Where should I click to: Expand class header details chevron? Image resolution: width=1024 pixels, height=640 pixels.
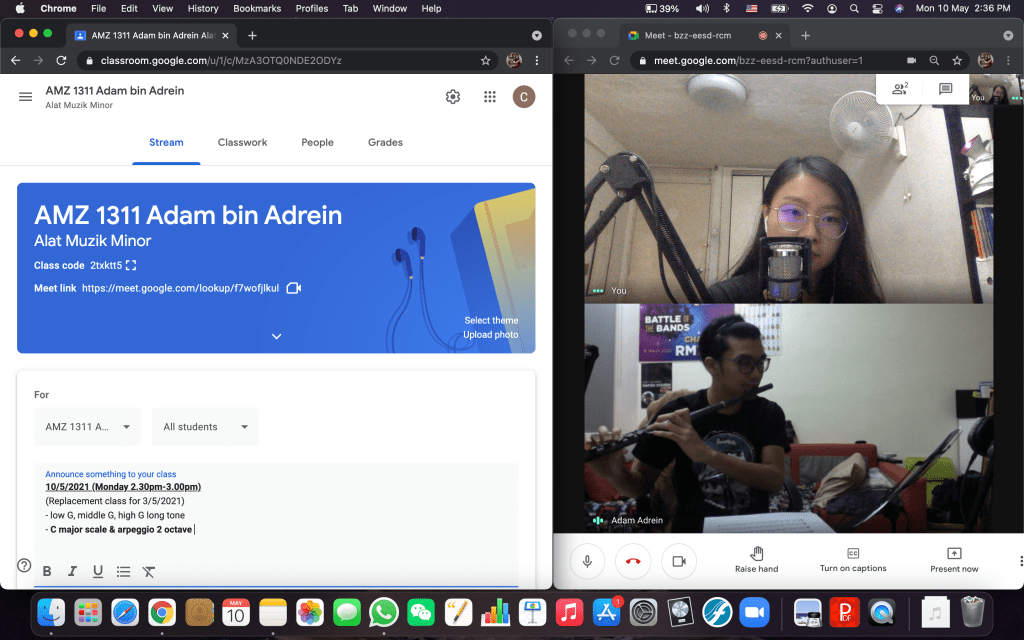(277, 336)
